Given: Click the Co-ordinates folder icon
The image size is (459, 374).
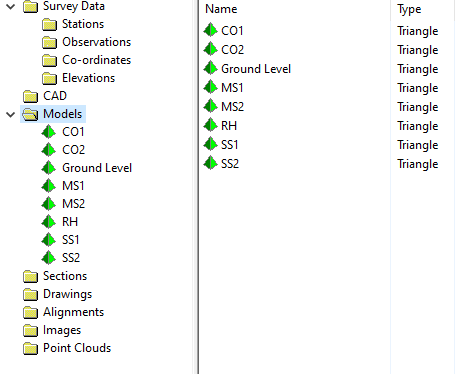Looking at the screenshot, I should pyautogui.click(x=49, y=60).
